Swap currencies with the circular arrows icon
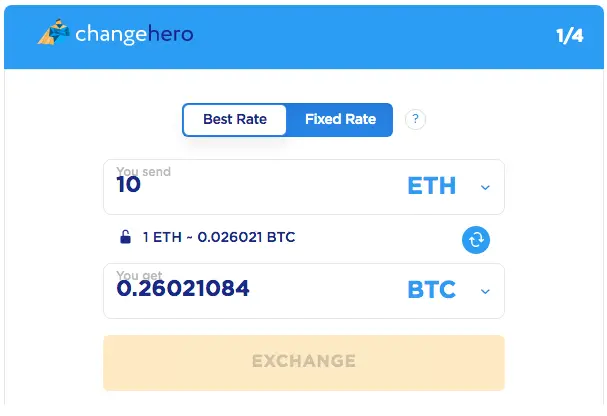607x416 pixels. pos(476,240)
